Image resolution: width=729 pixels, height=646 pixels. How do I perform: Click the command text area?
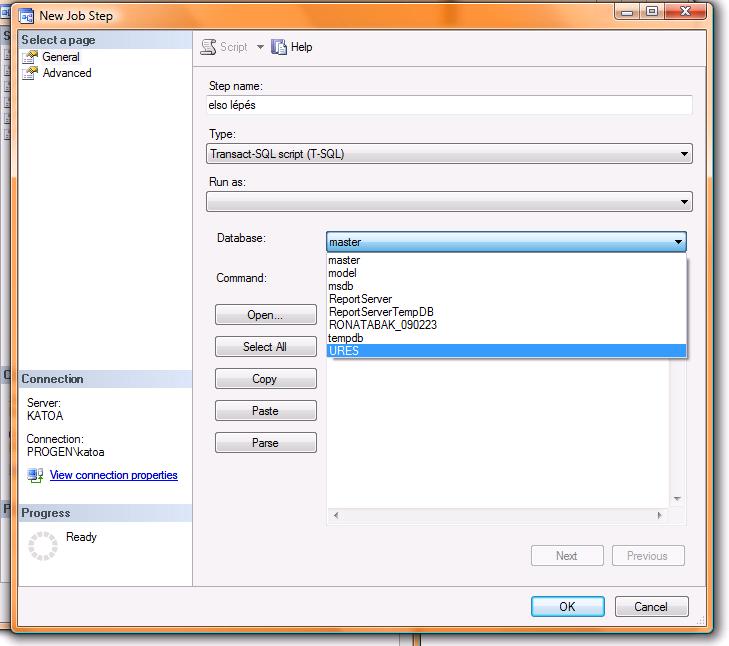click(498, 433)
